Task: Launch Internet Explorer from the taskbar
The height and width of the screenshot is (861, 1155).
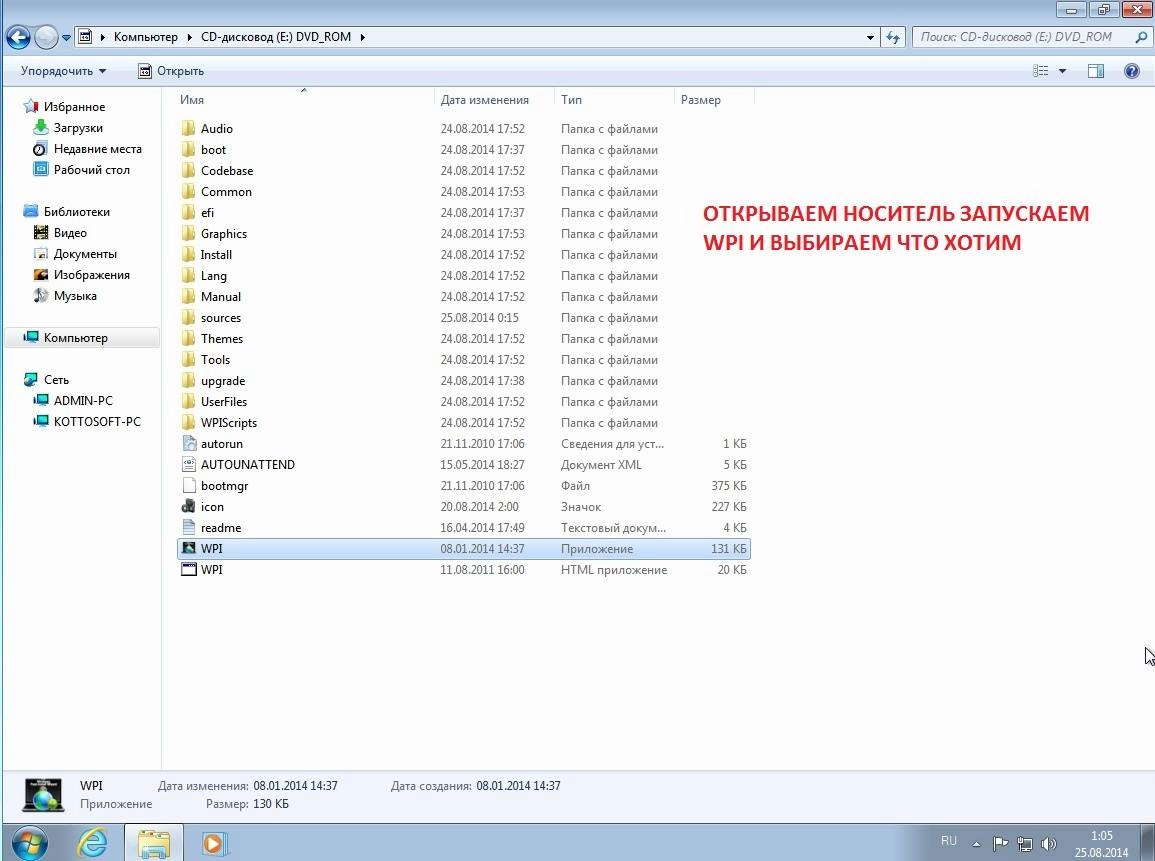Action: tap(93, 843)
